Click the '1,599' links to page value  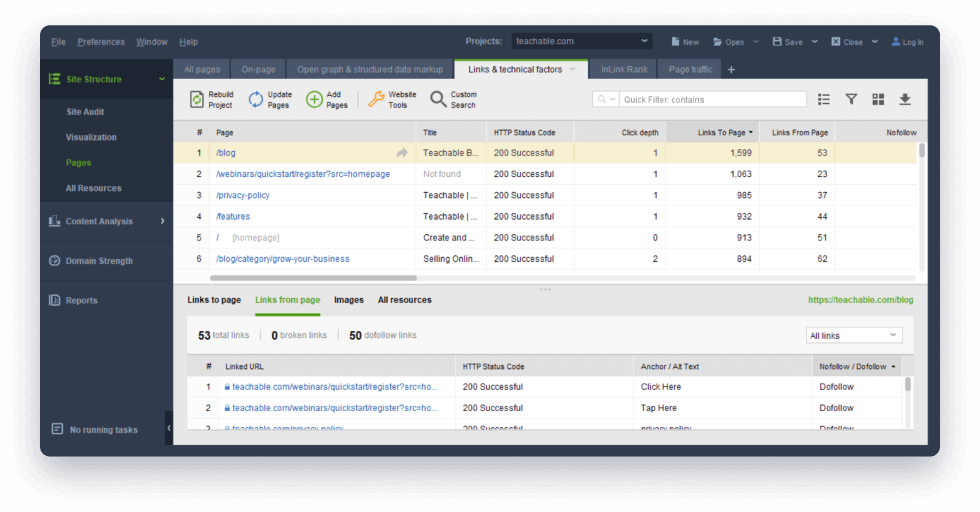(x=741, y=153)
